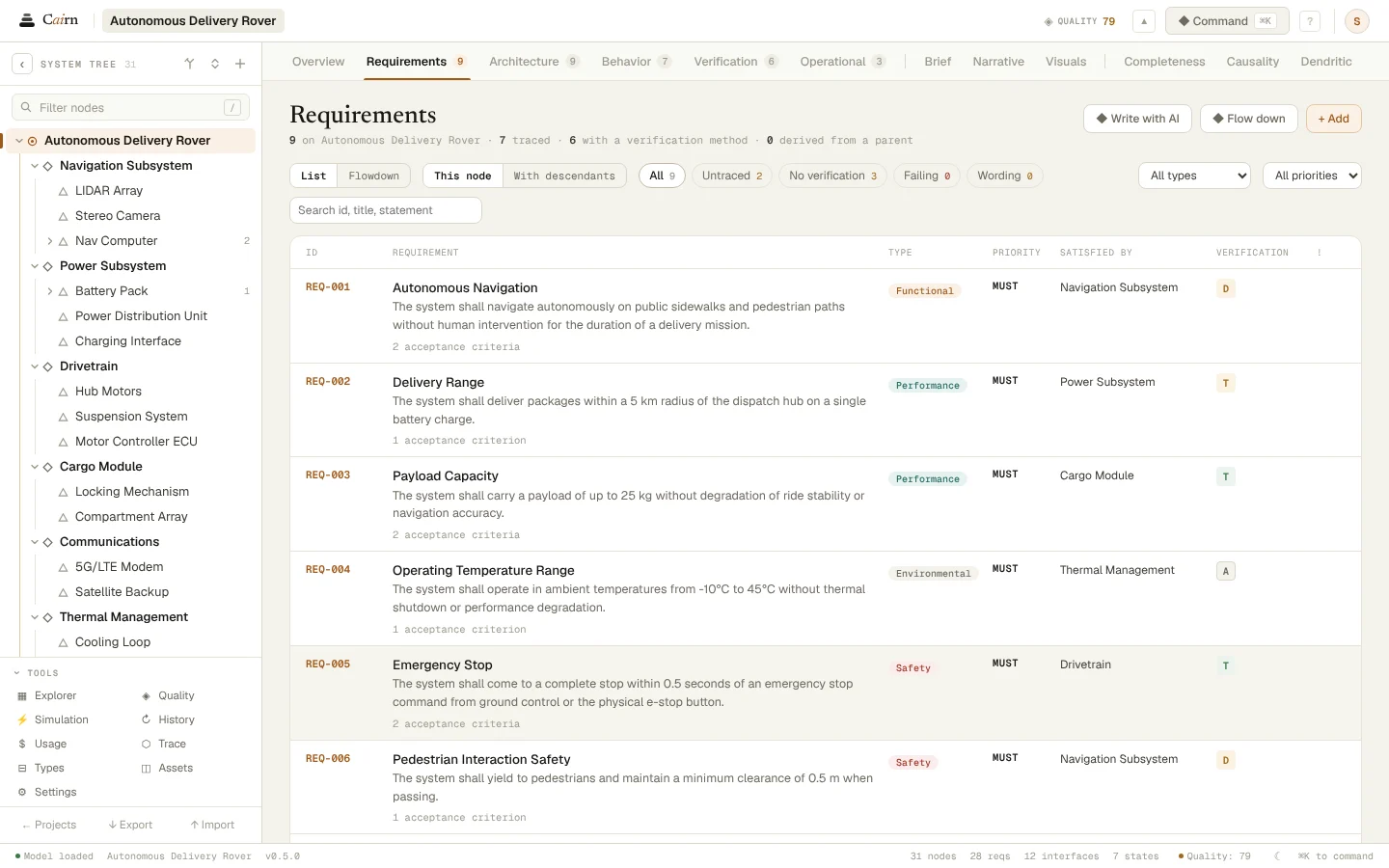
Task: Click the Flow down button
Action: [1249, 119]
